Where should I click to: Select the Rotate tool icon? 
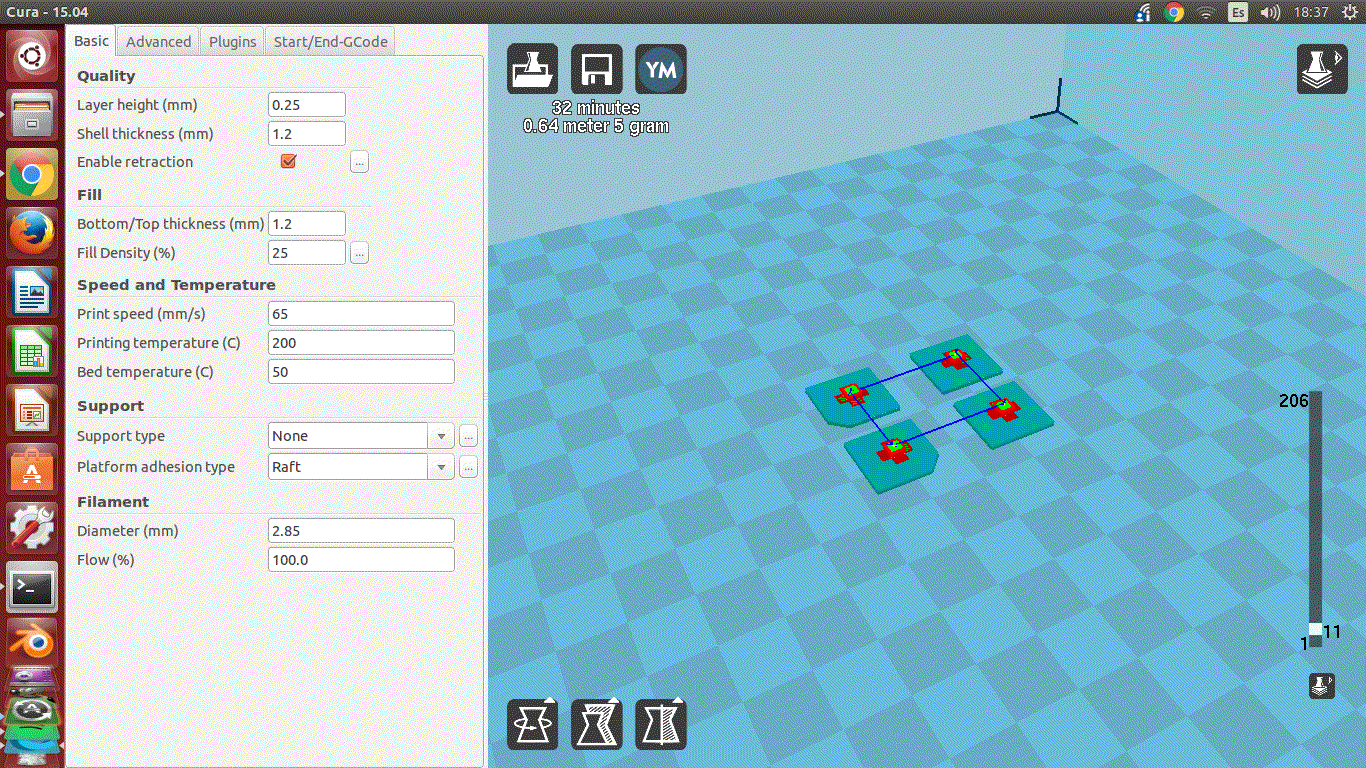(533, 723)
